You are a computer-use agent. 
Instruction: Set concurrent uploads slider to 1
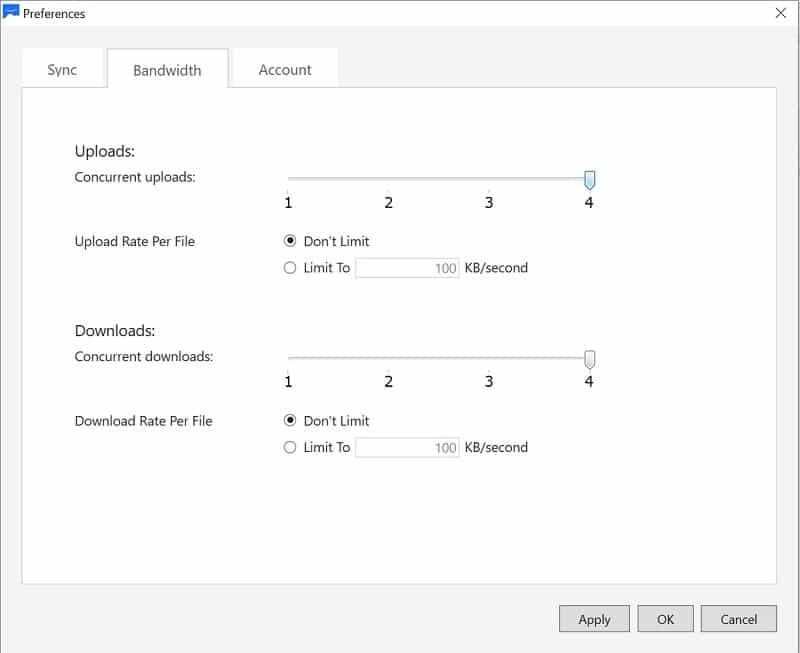coord(288,180)
